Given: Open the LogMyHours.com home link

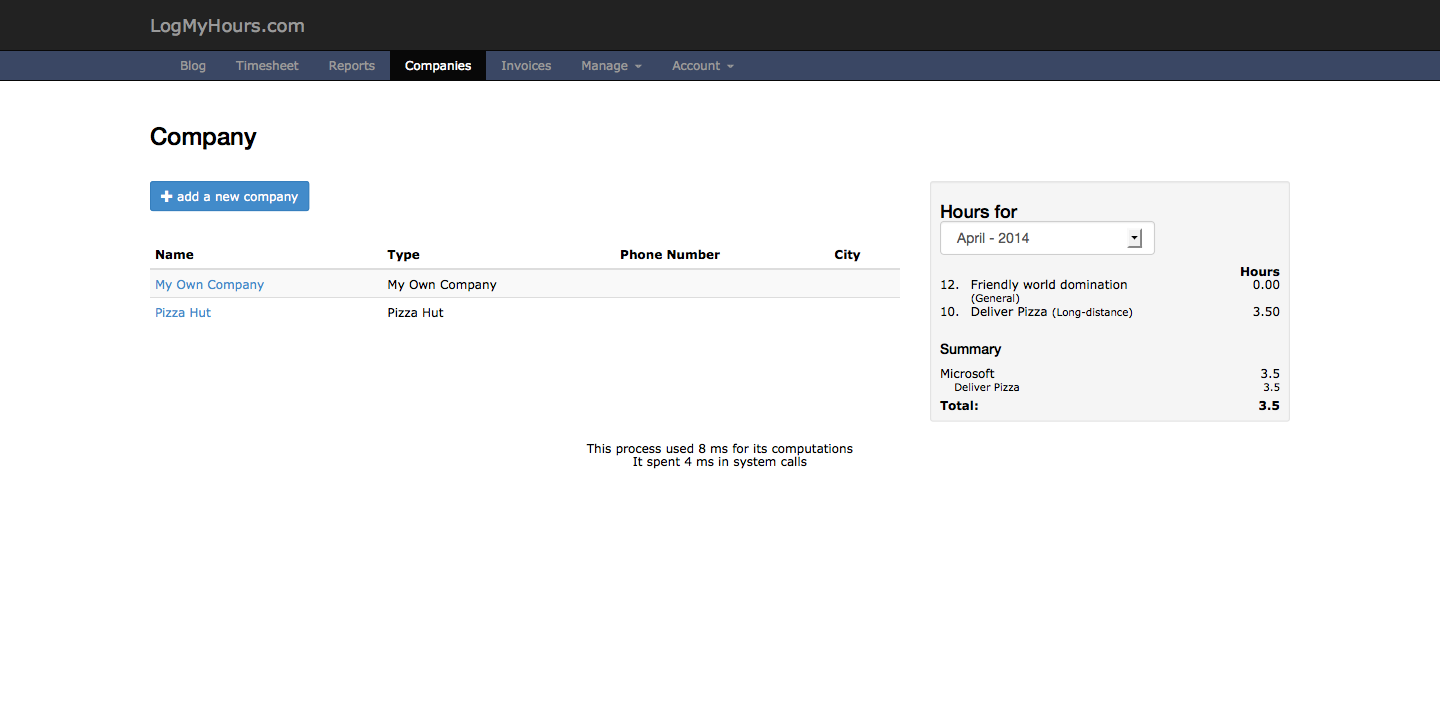Looking at the screenshot, I should (227, 26).
